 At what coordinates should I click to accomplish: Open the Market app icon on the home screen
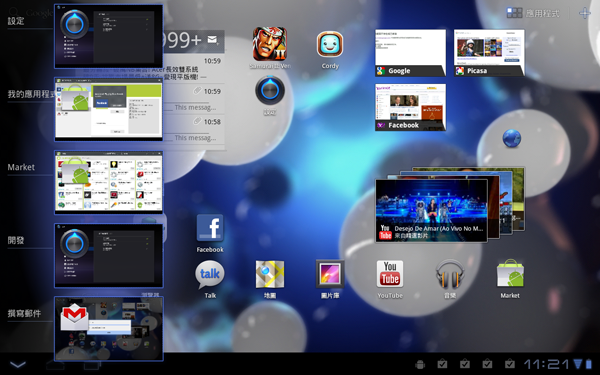(510, 273)
